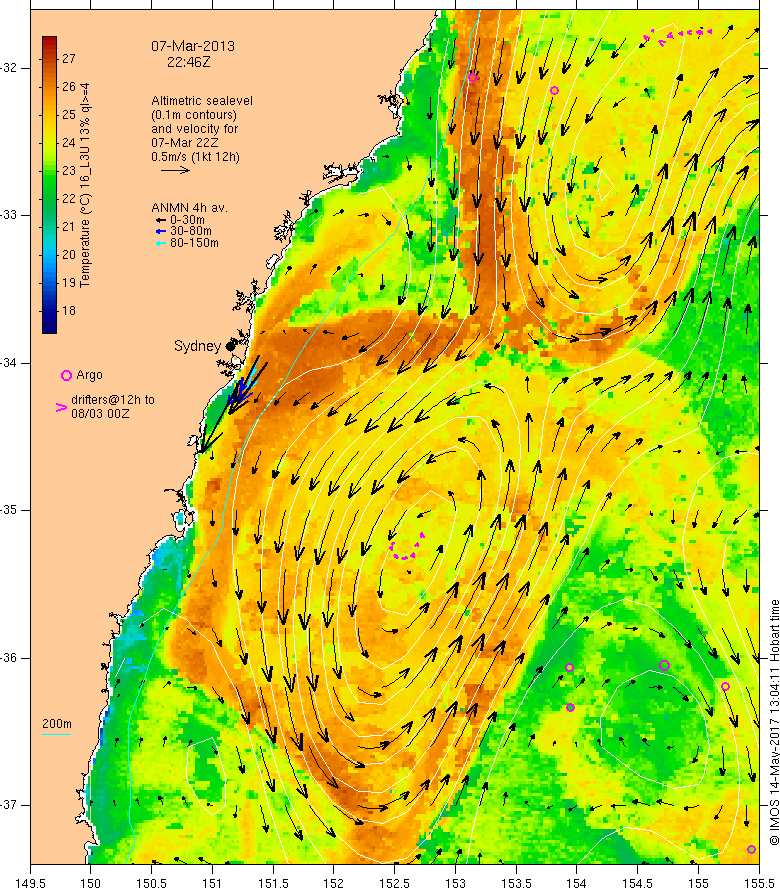Click the 200m isobath label
Viewport: 780px width, 890px height.
pos(57,724)
